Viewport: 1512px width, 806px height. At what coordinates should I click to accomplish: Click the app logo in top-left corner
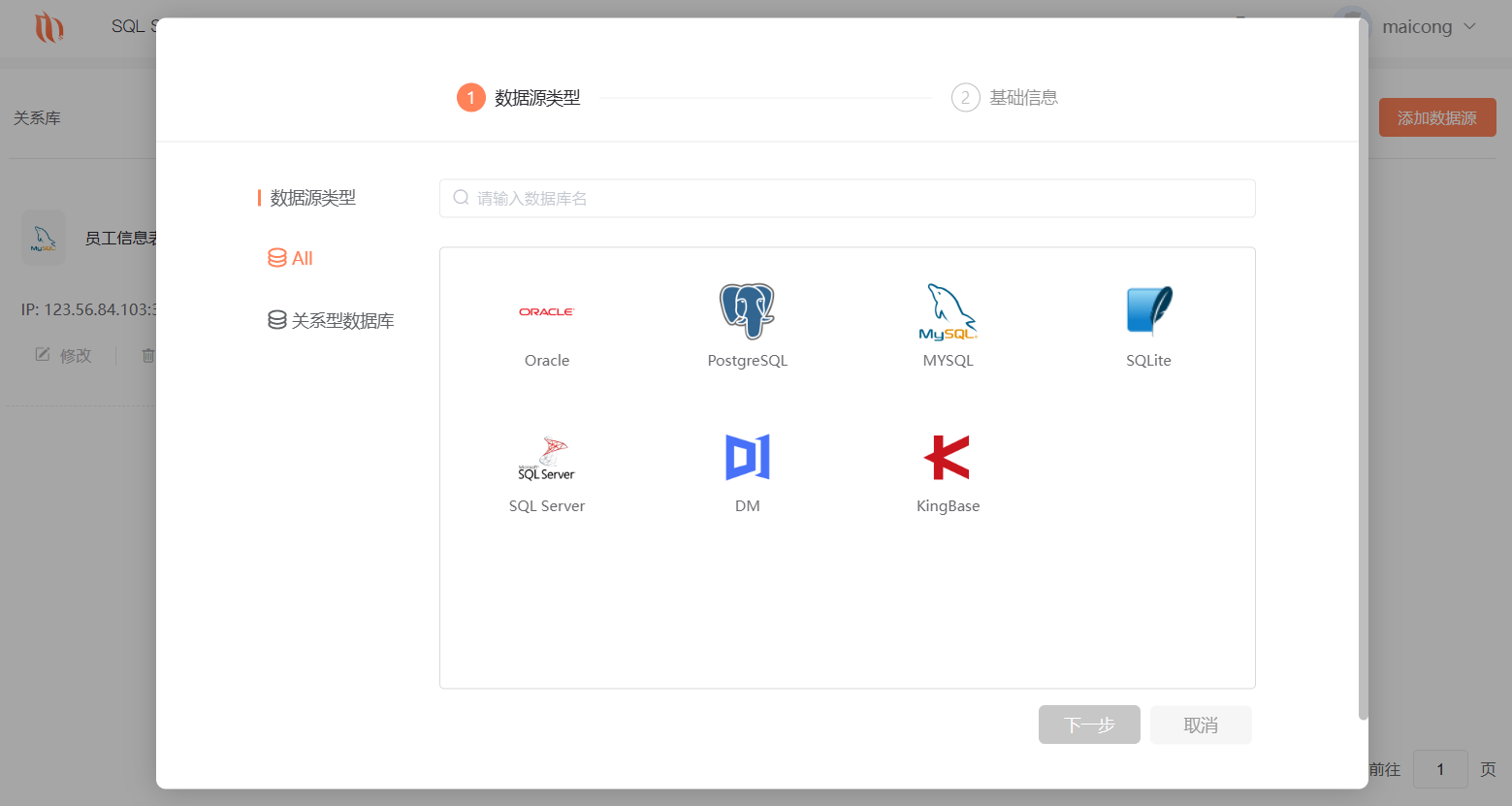click(48, 27)
